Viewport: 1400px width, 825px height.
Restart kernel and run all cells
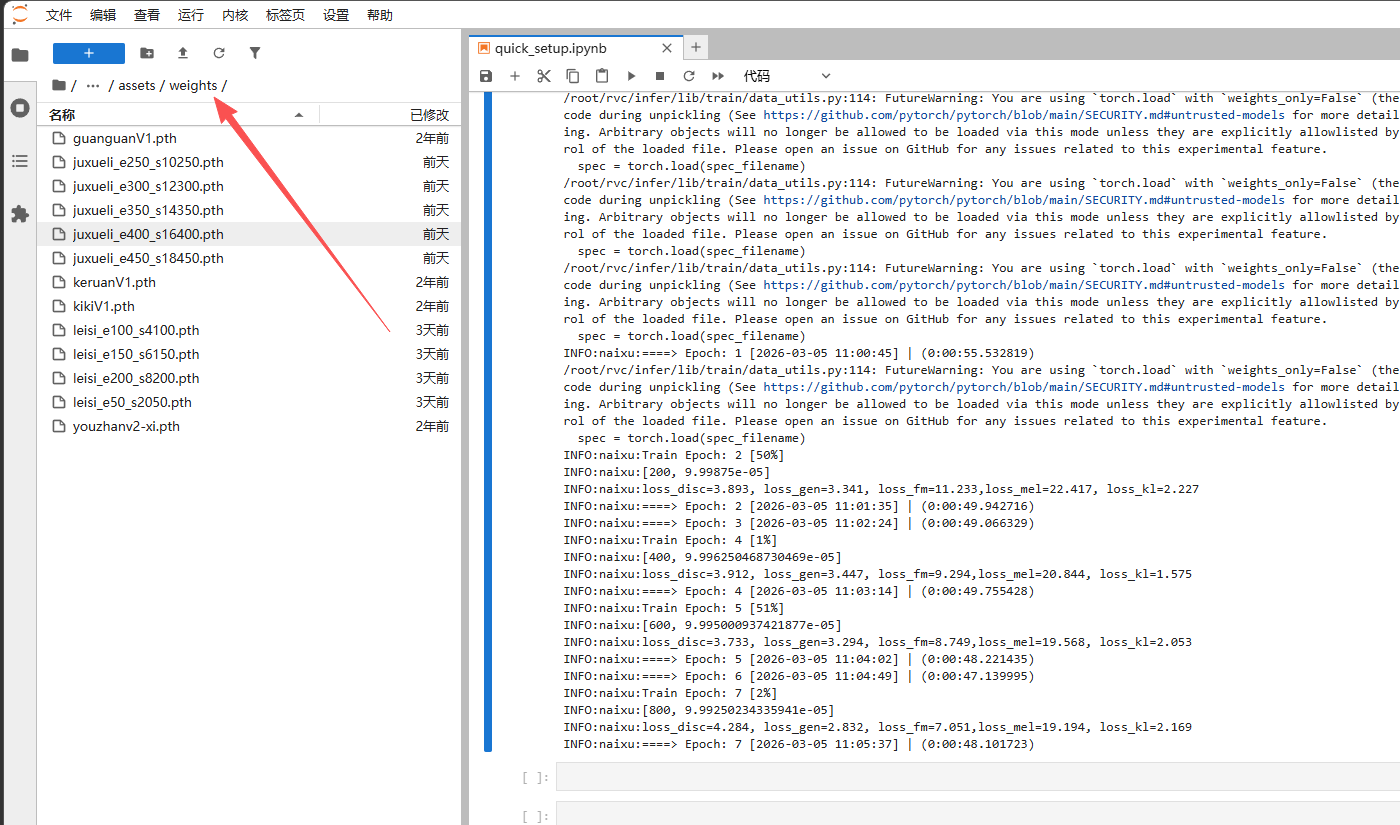click(x=718, y=76)
